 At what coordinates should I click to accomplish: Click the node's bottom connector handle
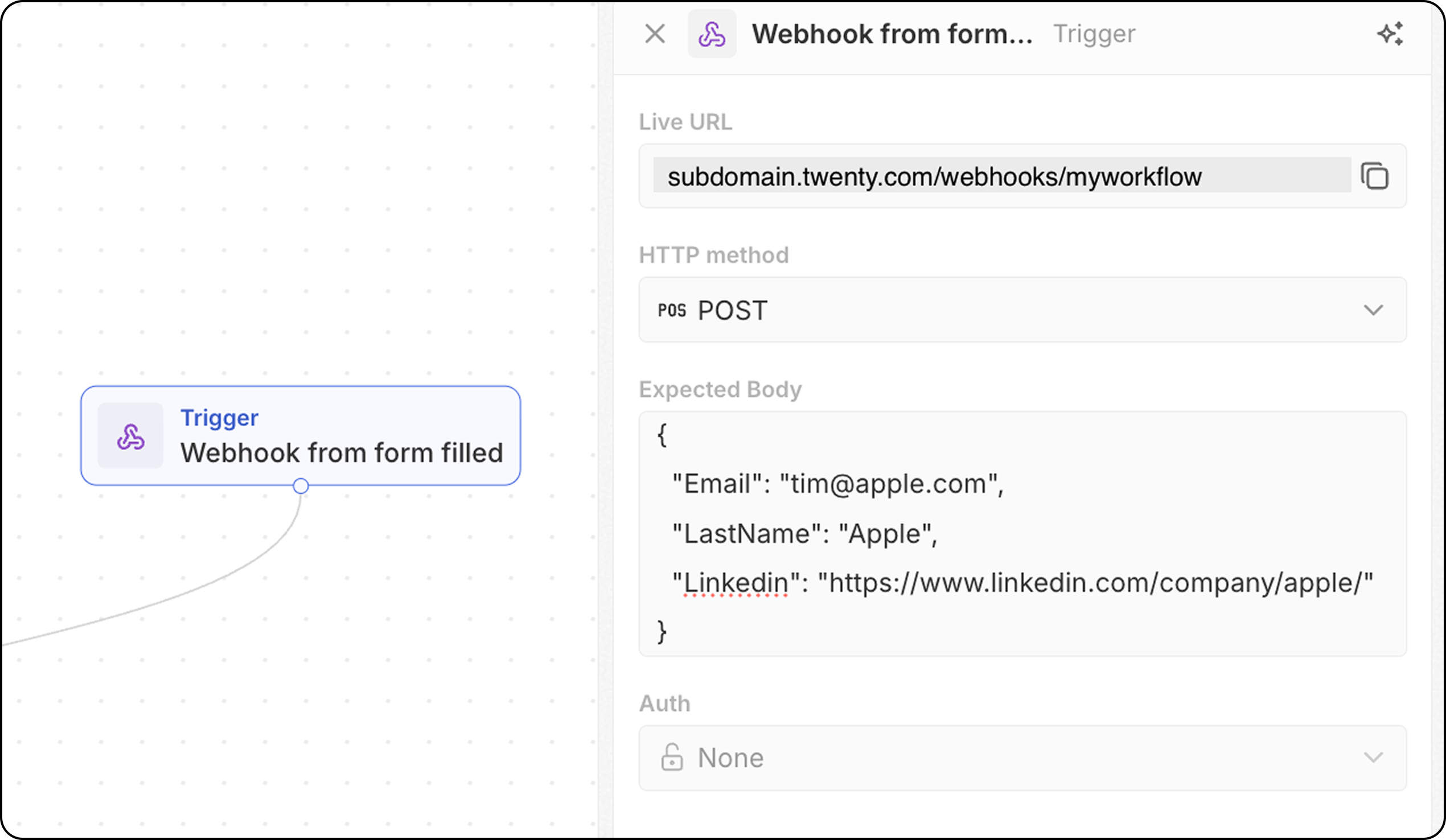click(301, 486)
